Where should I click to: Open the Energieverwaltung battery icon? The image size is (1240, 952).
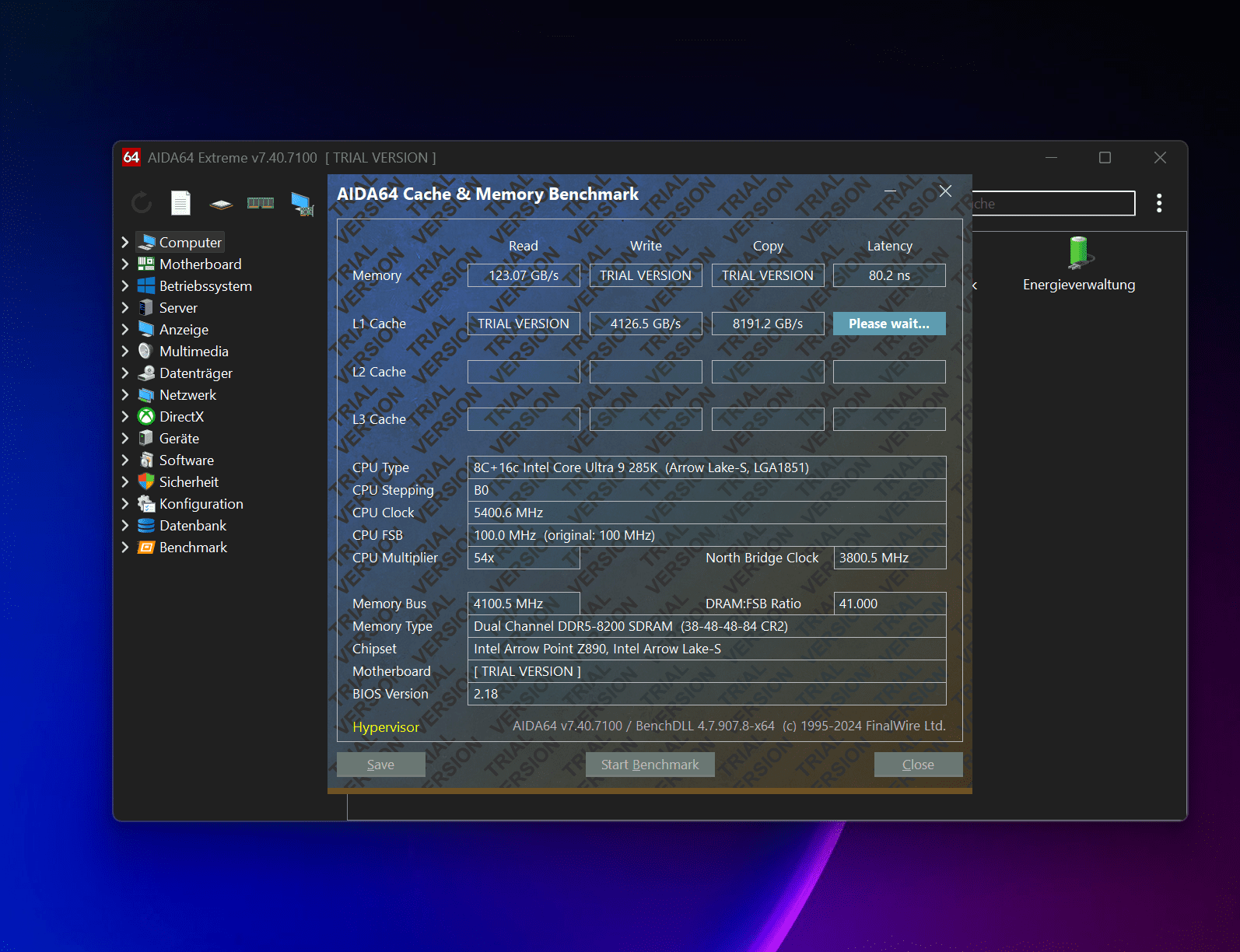pyautogui.click(x=1079, y=252)
